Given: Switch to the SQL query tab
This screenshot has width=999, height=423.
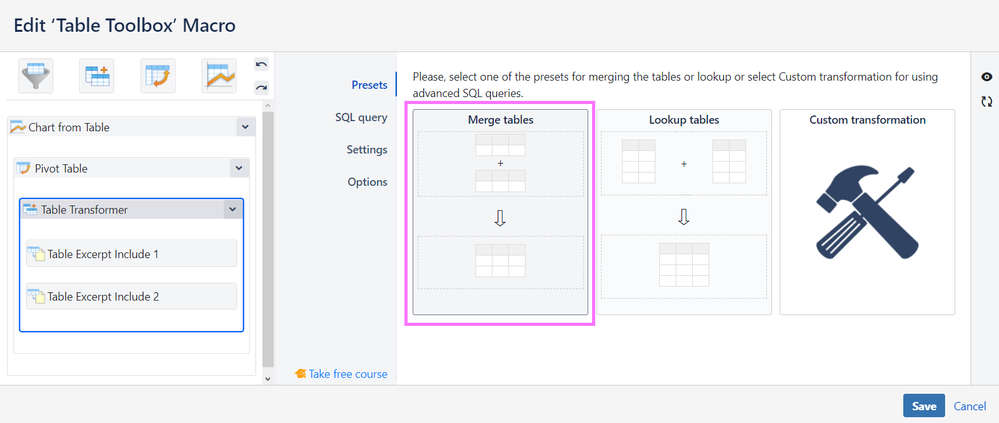Looking at the screenshot, I should tap(360, 117).
